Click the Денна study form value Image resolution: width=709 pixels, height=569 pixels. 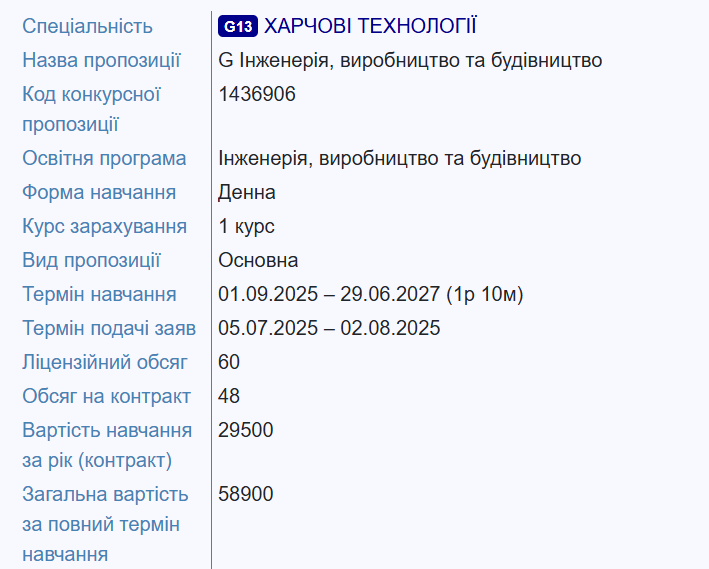click(246, 192)
